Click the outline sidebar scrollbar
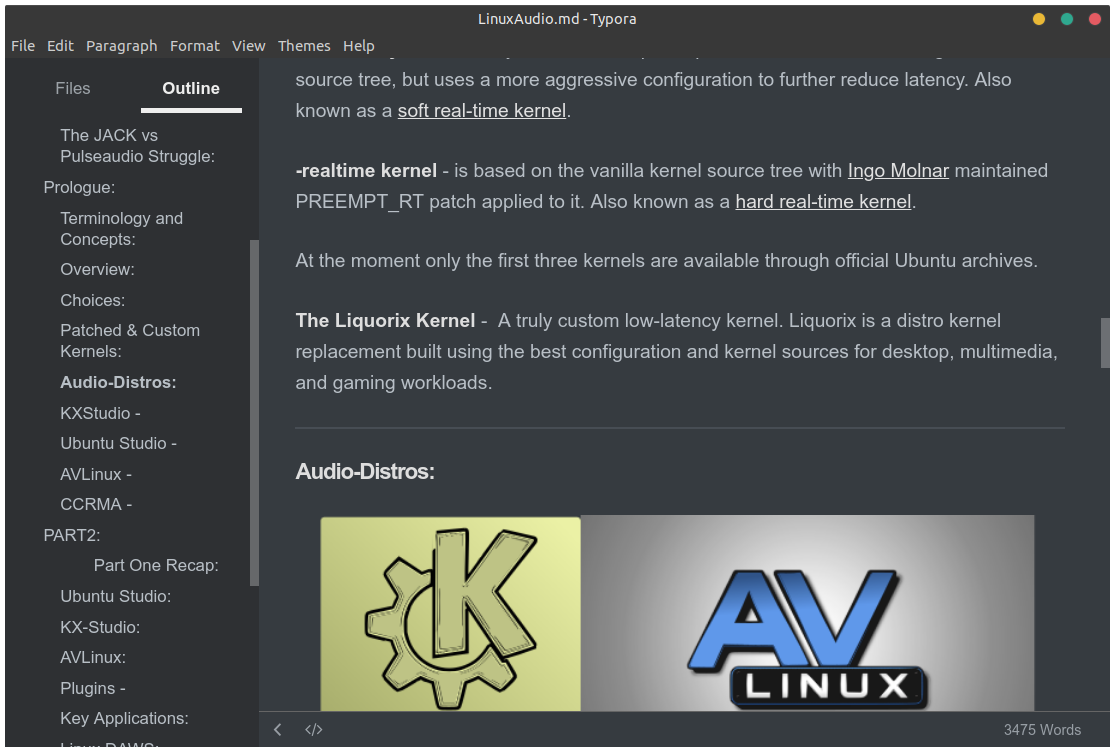Viewport: 1119px width, 756px height. [254, 413]
